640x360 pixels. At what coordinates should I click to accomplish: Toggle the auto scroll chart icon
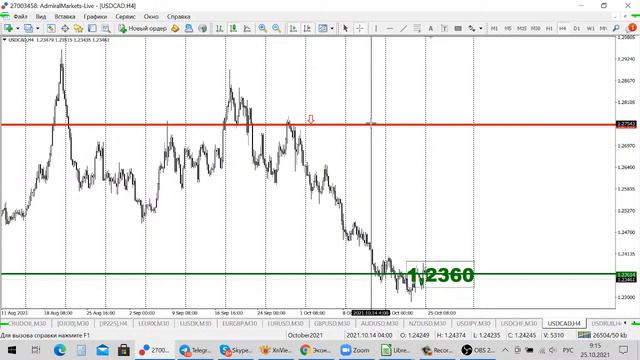click(293, 28)
